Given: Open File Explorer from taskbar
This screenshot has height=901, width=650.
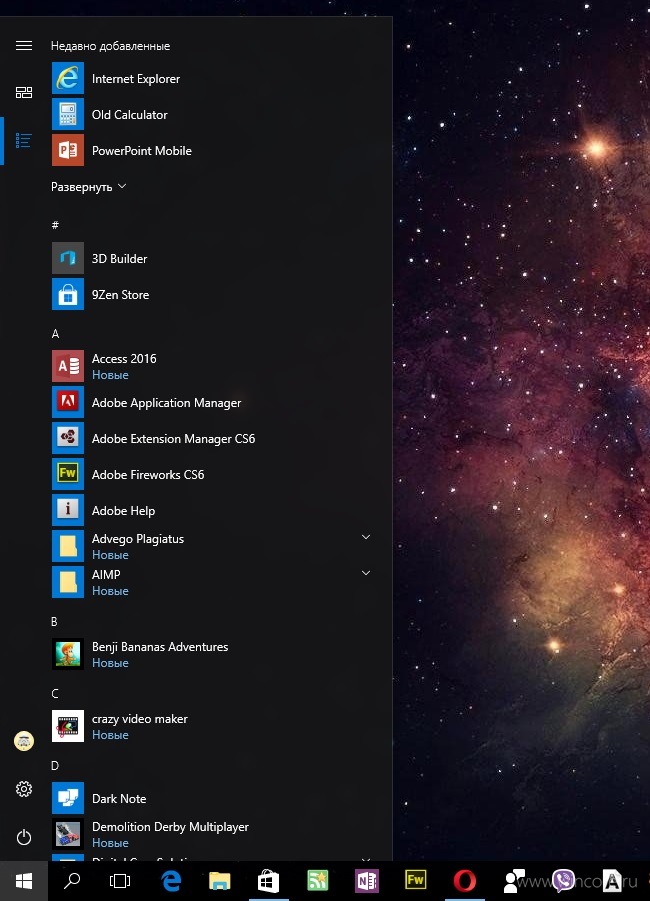Looking at the screenshot, I should tap(220, 880).
